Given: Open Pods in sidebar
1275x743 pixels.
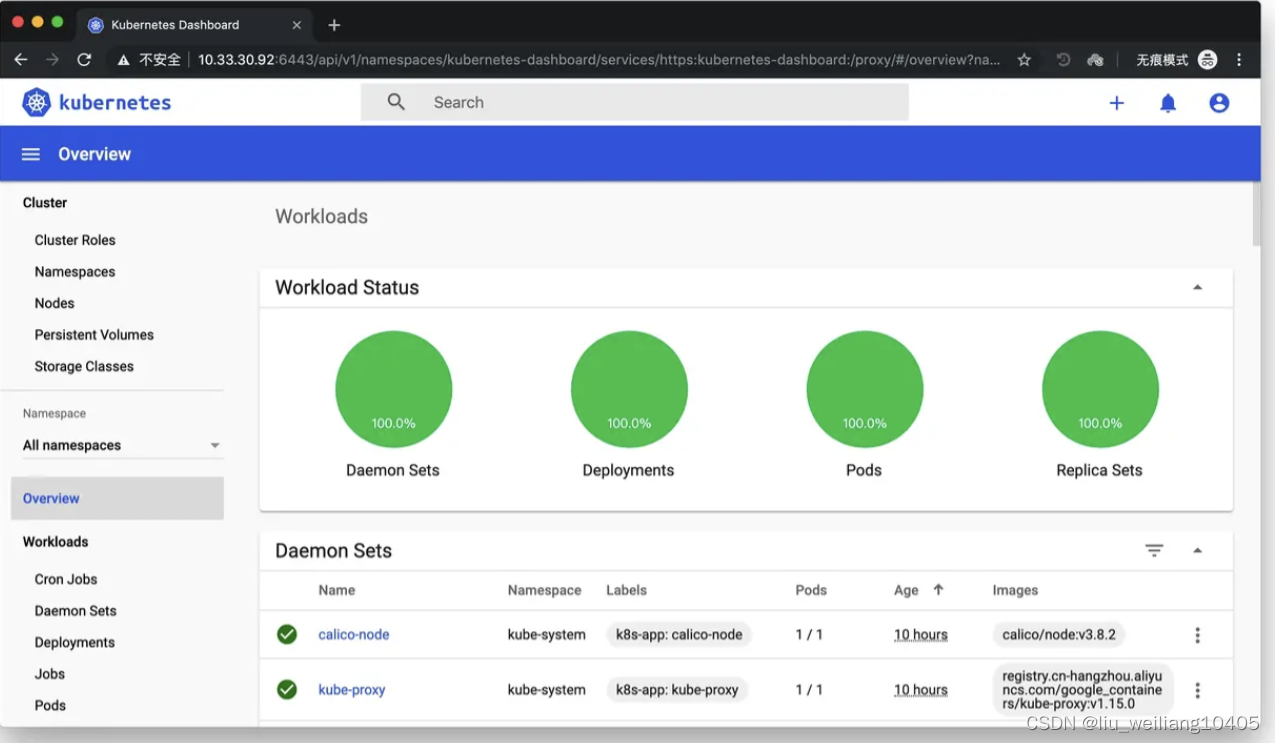Looking at the screenshot, I should [x=50, y=705].
